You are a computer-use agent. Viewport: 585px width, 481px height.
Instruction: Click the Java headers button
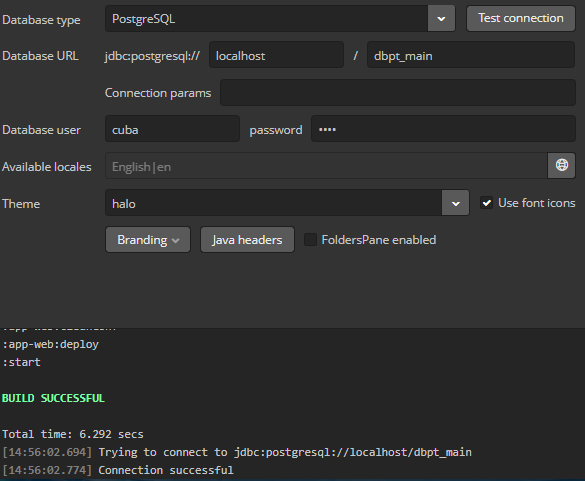[247, 240]
